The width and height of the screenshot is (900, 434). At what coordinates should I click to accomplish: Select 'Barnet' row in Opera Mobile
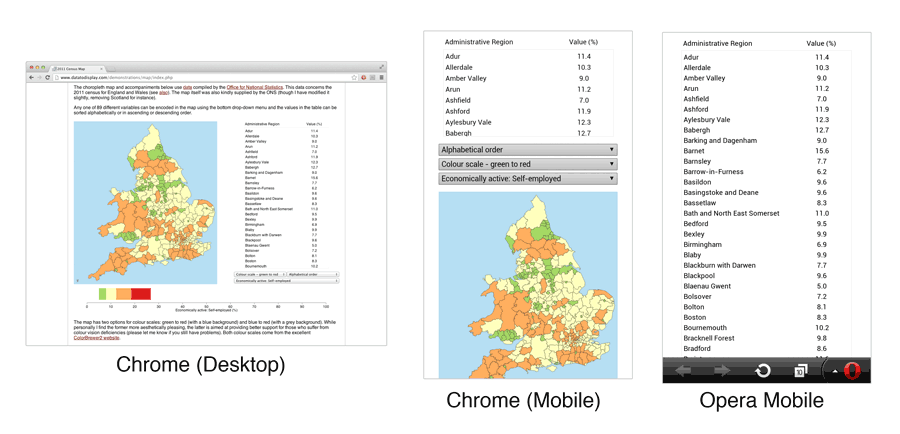click(766, 151)
